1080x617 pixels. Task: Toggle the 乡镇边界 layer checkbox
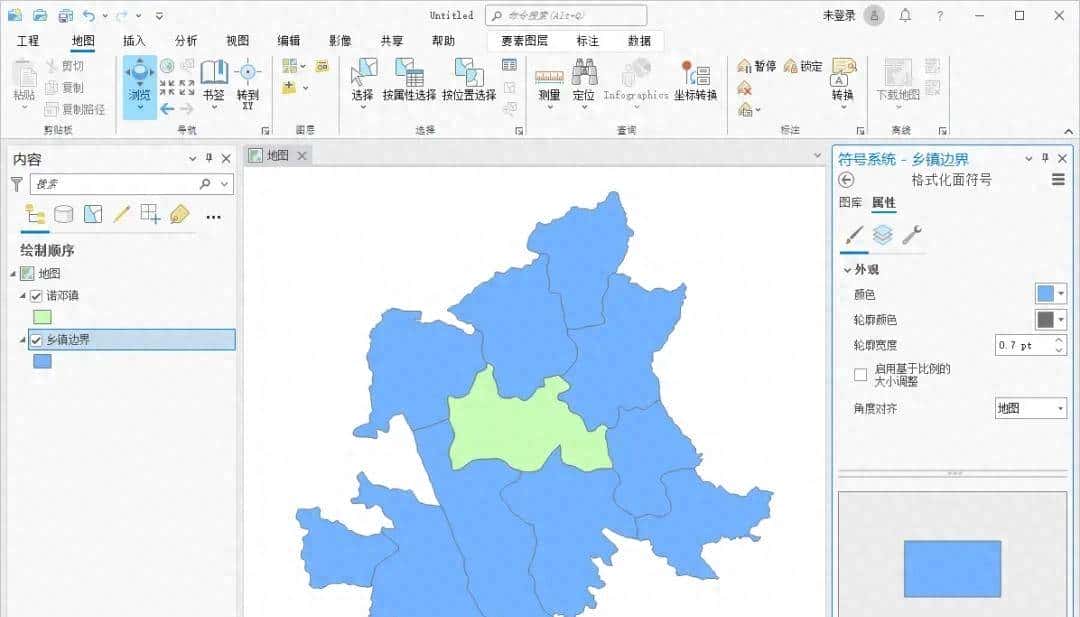point(37,340)
